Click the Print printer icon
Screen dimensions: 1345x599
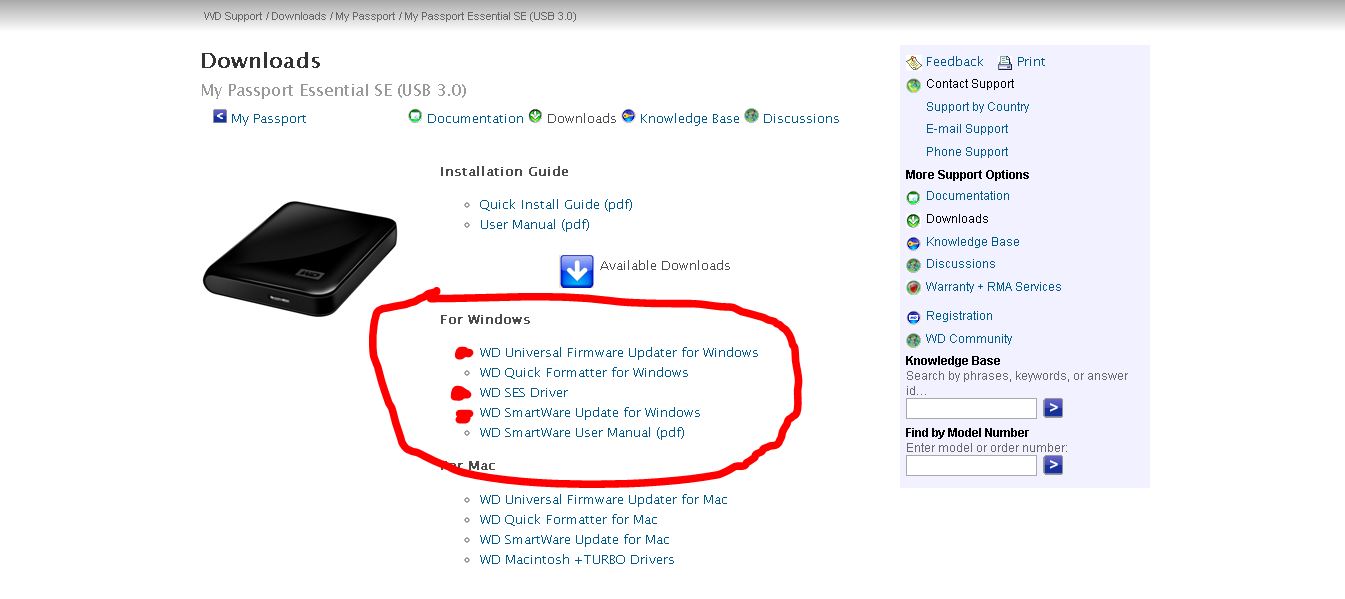click(x=1005, y=62)
